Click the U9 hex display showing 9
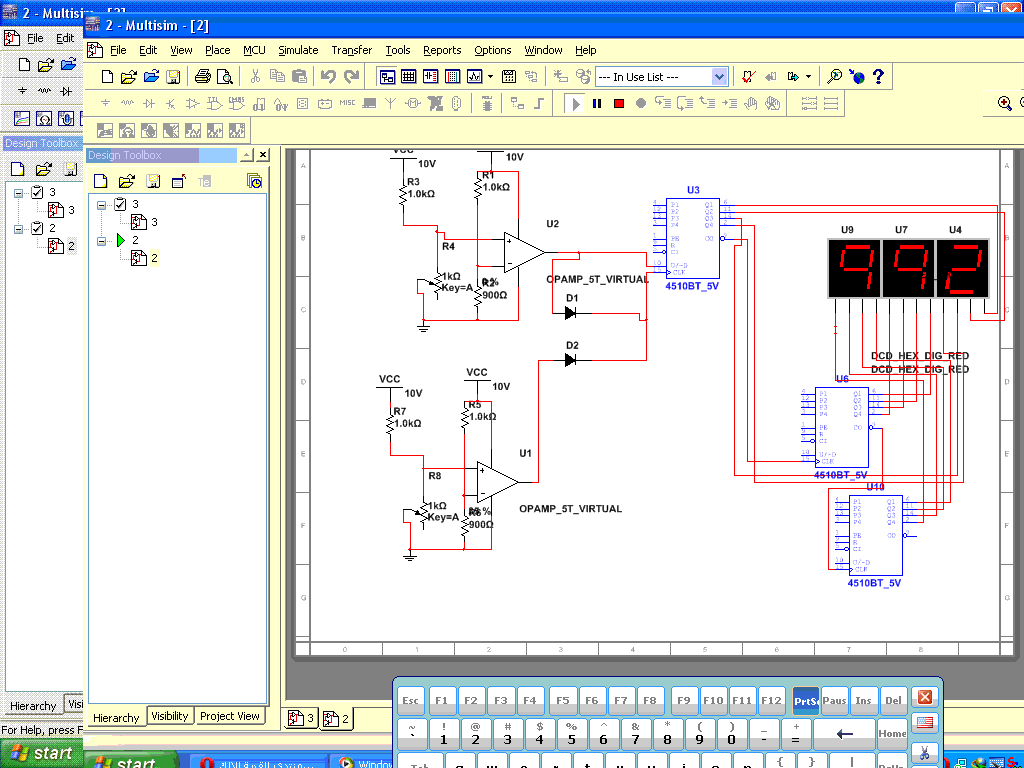Screen dimensions: 1024x768 tap(854, 269)
